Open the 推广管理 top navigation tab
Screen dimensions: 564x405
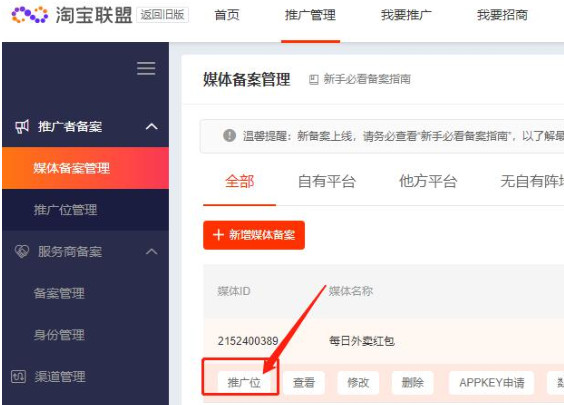click(x=310, y=15)
